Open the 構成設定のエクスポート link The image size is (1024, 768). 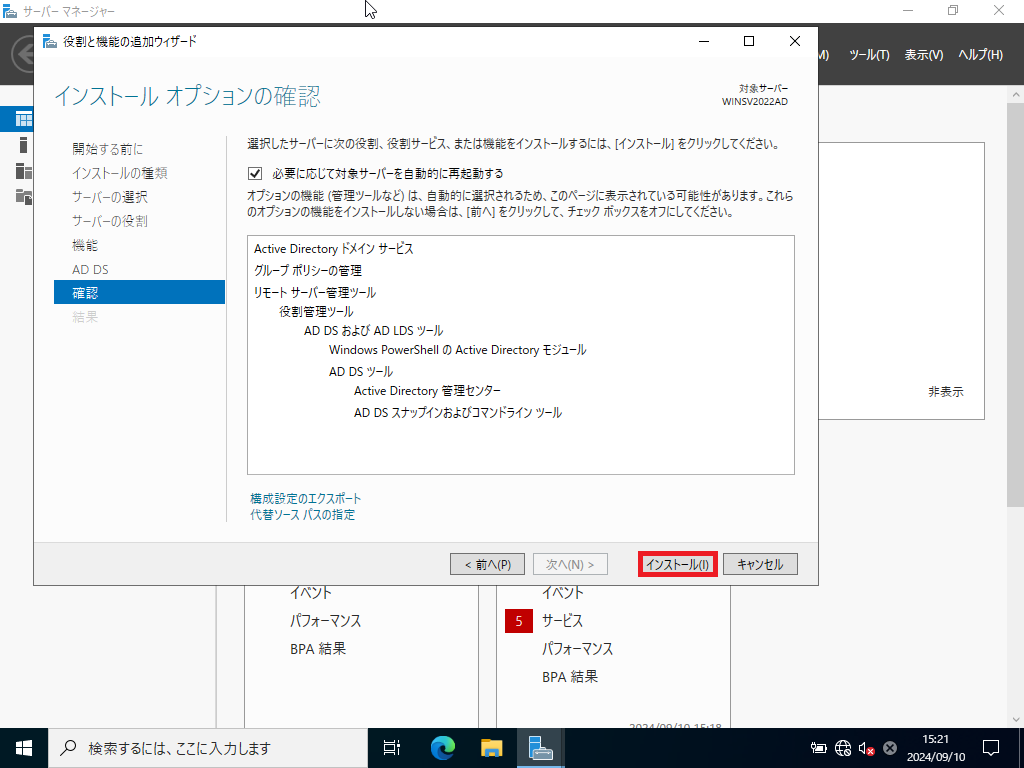(x=306, y=498)
